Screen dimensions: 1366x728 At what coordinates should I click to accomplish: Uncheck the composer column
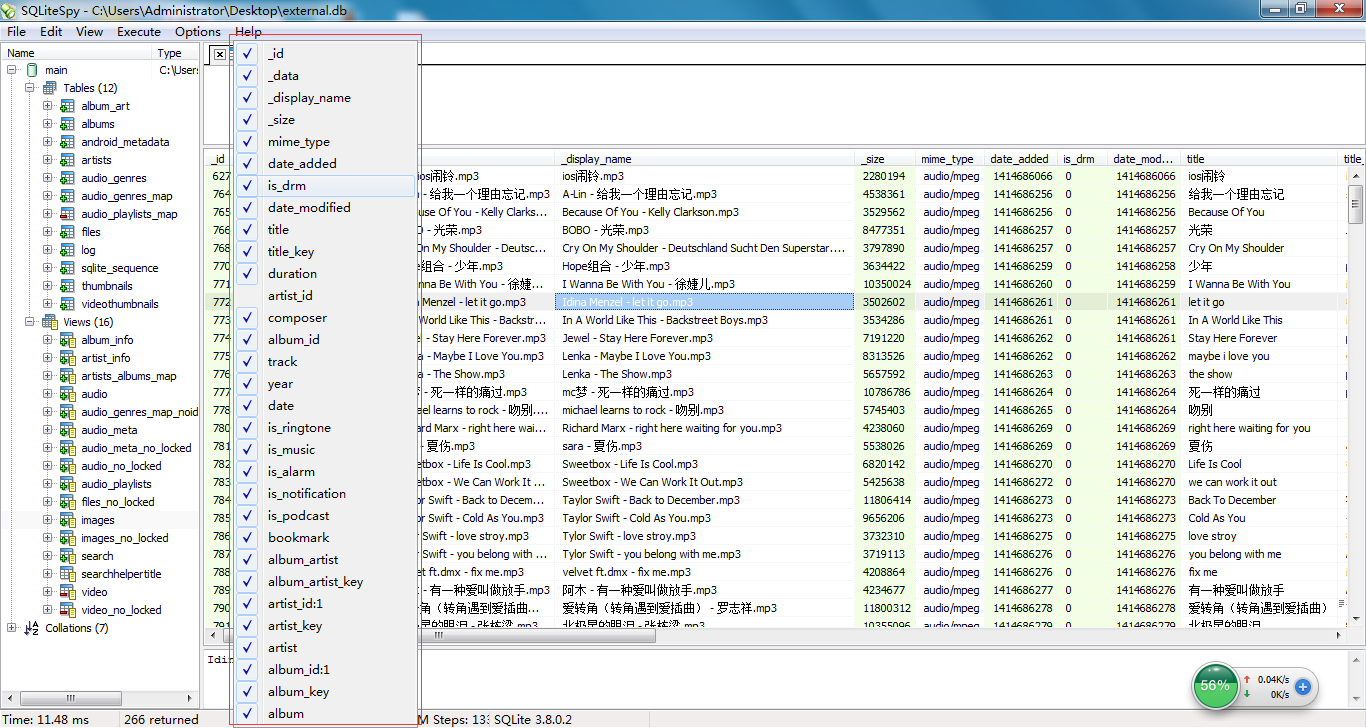[x=247, y=318]
